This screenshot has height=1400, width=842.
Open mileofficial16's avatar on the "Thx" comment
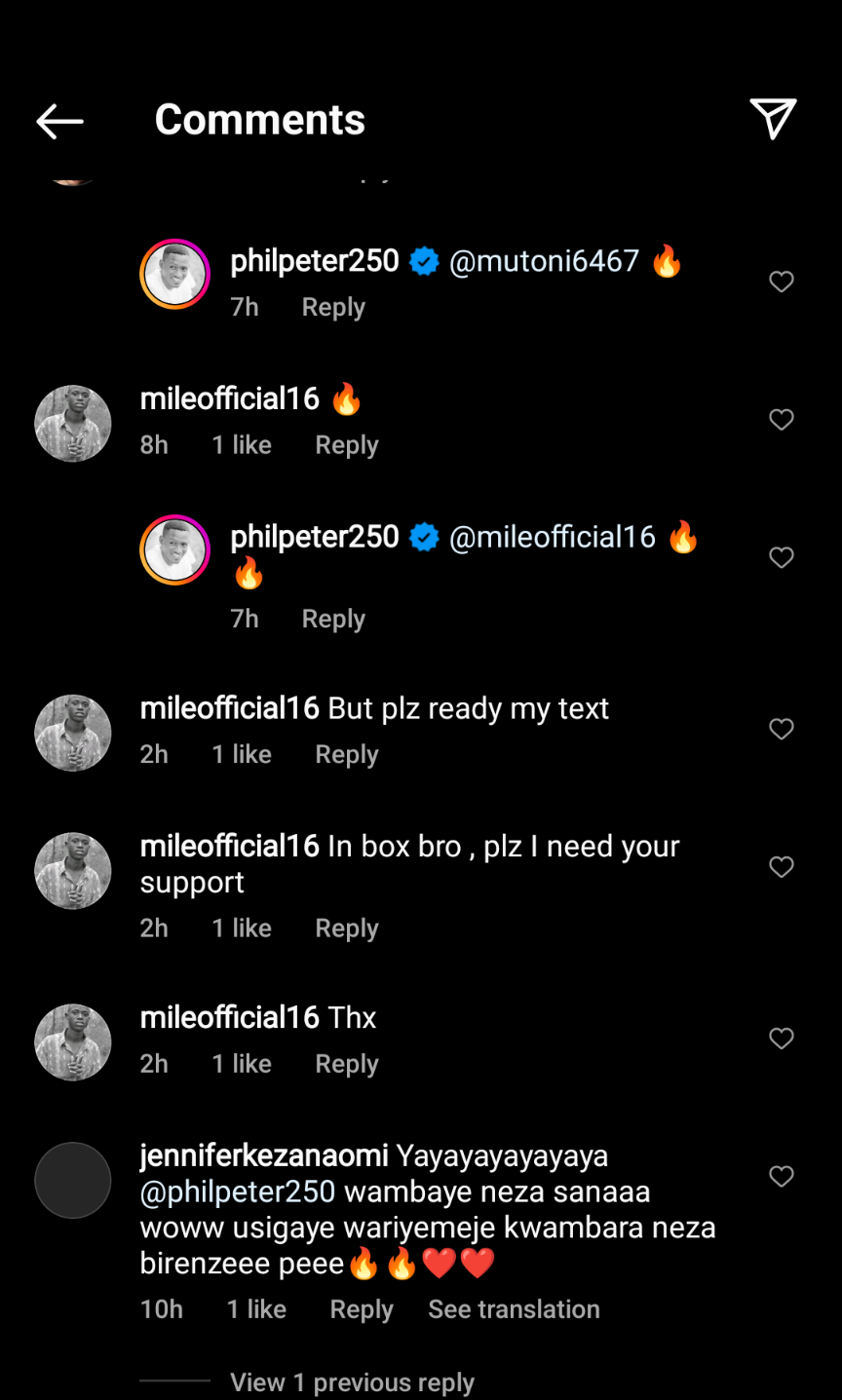(73, 1041)
